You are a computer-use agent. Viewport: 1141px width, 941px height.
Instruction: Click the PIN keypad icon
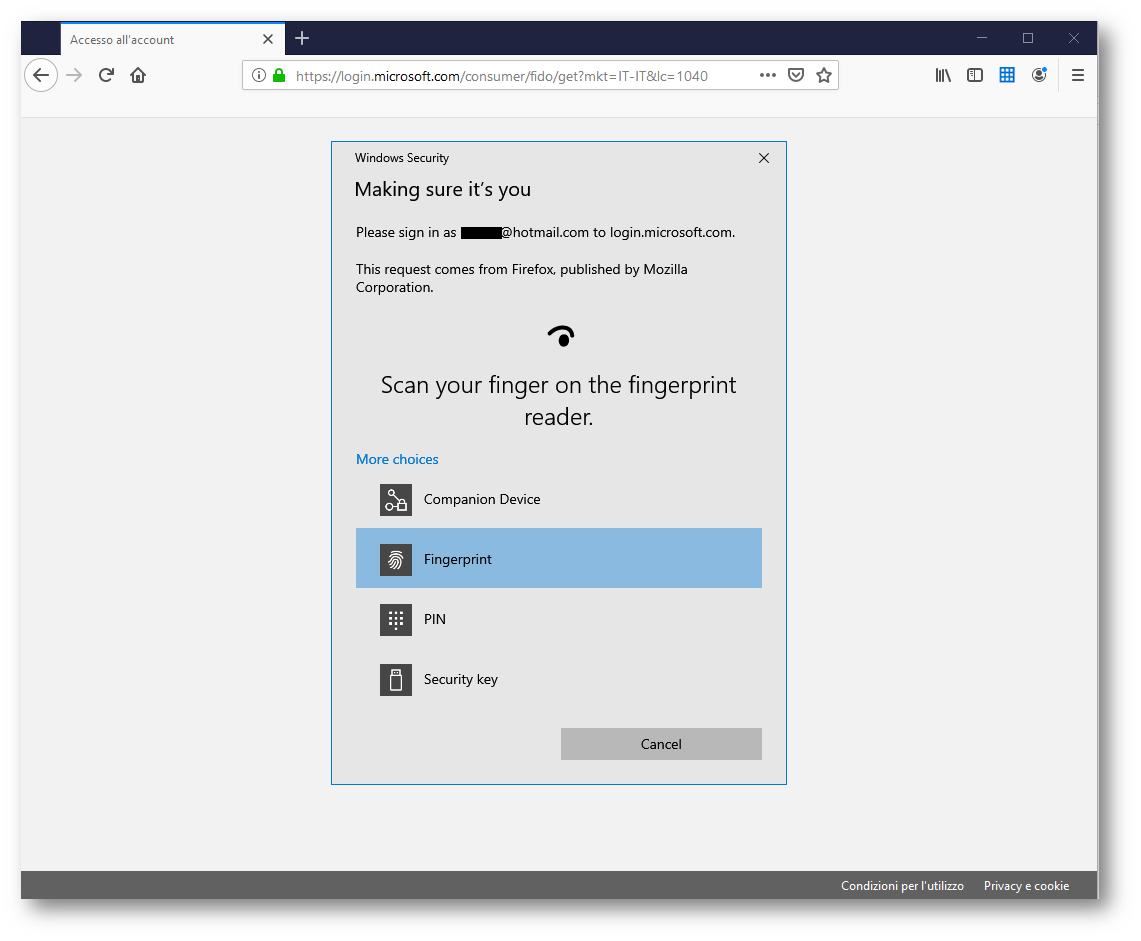[x=396, y=619]
